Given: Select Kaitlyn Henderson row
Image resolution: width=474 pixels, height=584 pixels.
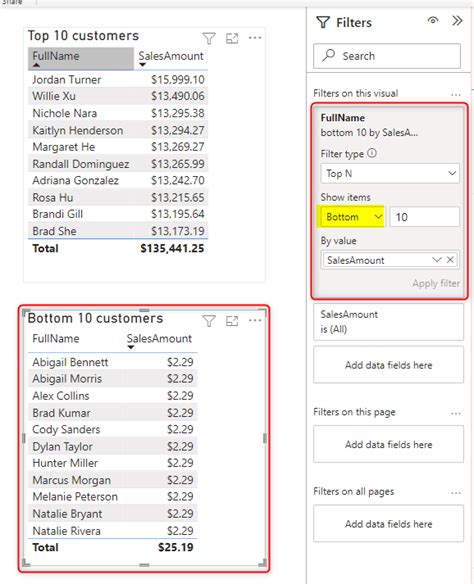Looking at the screenshot, I should click(x=118, y=130).
